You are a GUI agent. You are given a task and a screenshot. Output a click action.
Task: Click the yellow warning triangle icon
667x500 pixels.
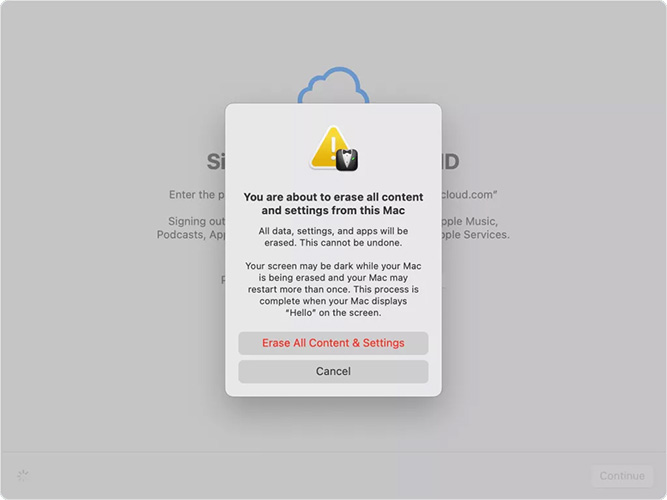pyautogui.click(x=328, y=146)
